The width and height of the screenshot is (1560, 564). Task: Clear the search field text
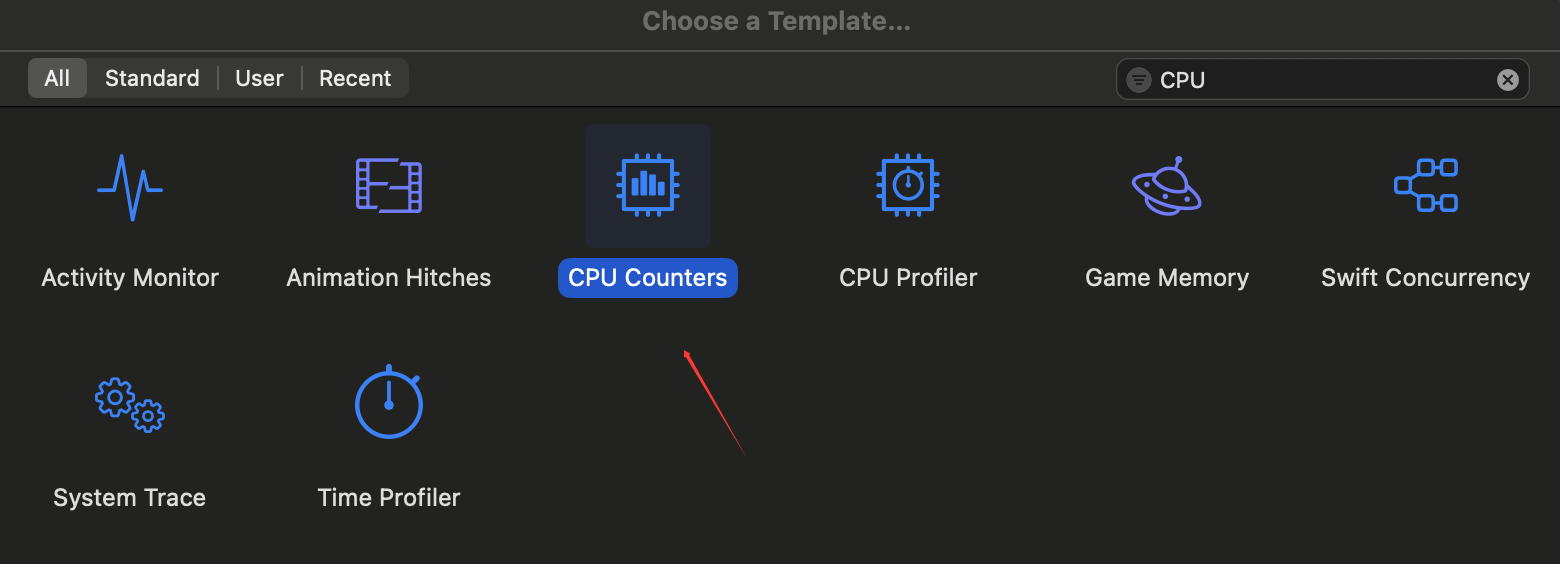(1507, 80)
